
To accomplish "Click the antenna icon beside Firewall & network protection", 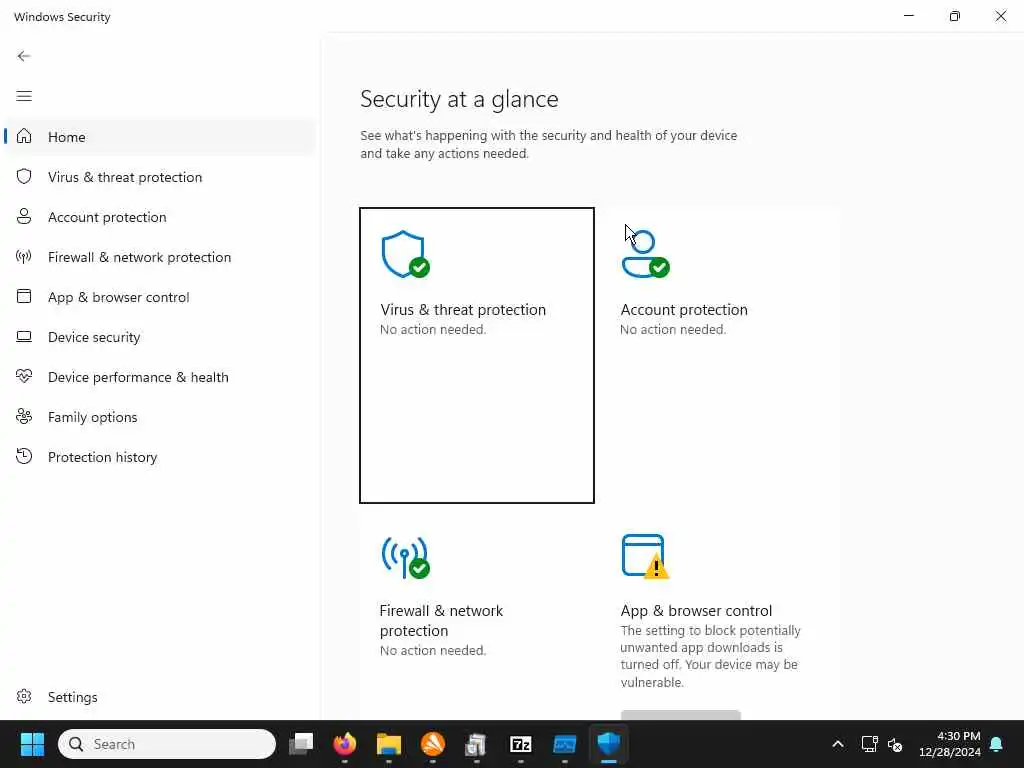I will coord(24,256).
